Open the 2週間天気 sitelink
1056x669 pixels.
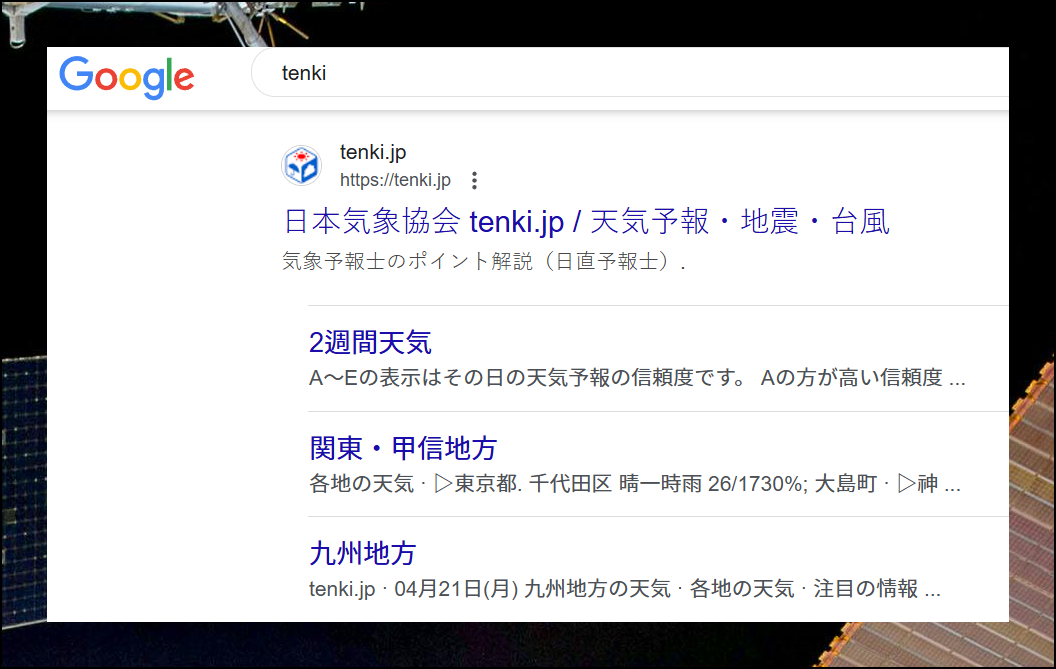(370, 342)
